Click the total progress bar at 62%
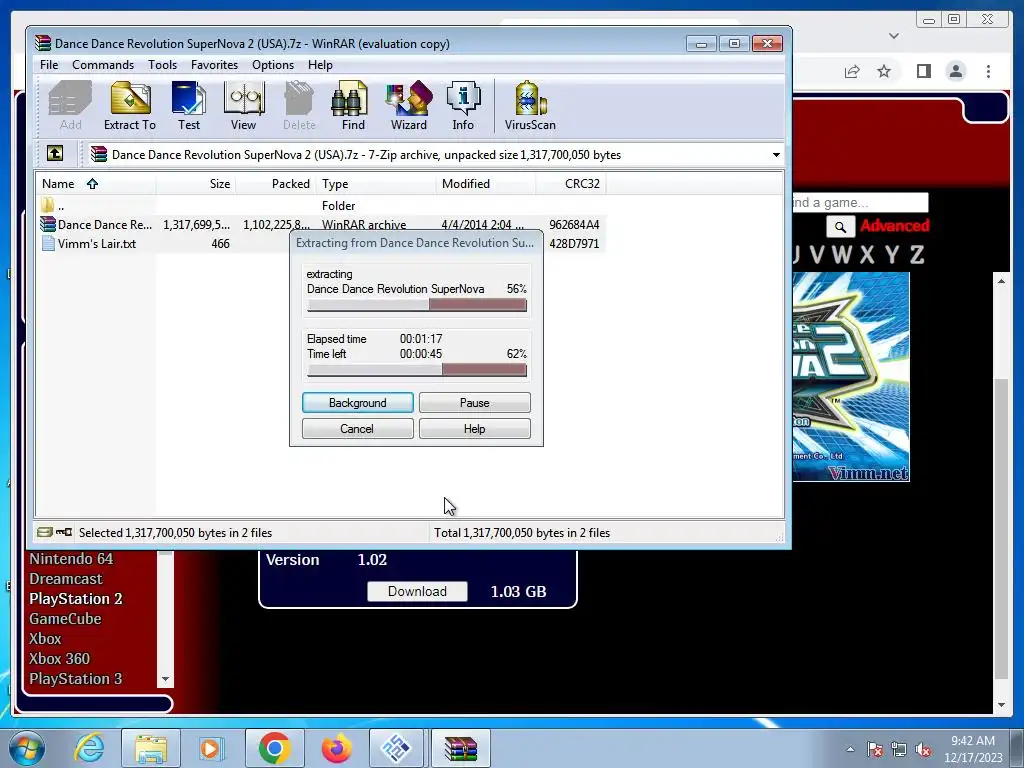 point(417,370)
